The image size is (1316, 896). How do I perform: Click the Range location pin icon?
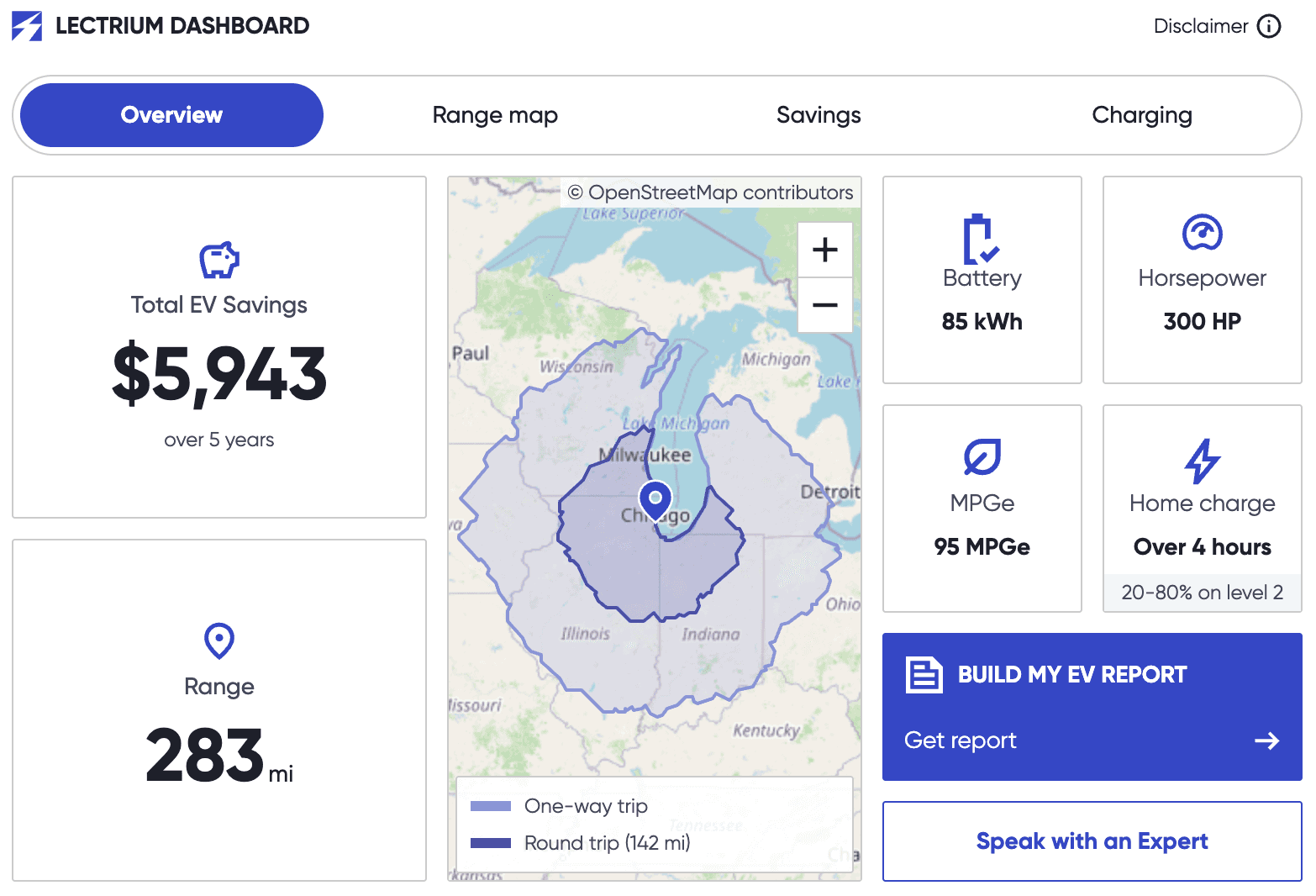tap(219, 641)
